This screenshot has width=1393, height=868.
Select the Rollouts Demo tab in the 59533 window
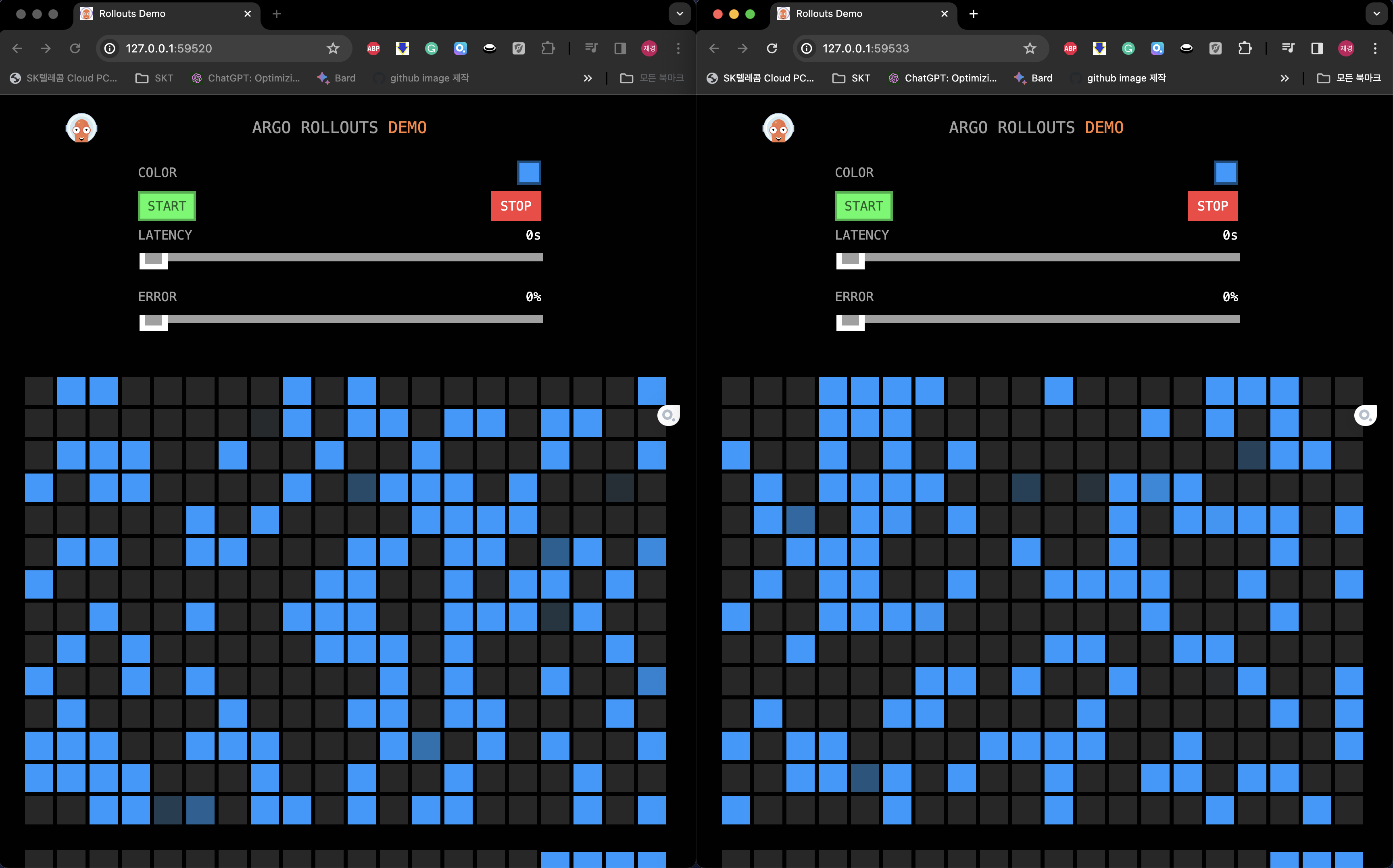click(863, 14)
